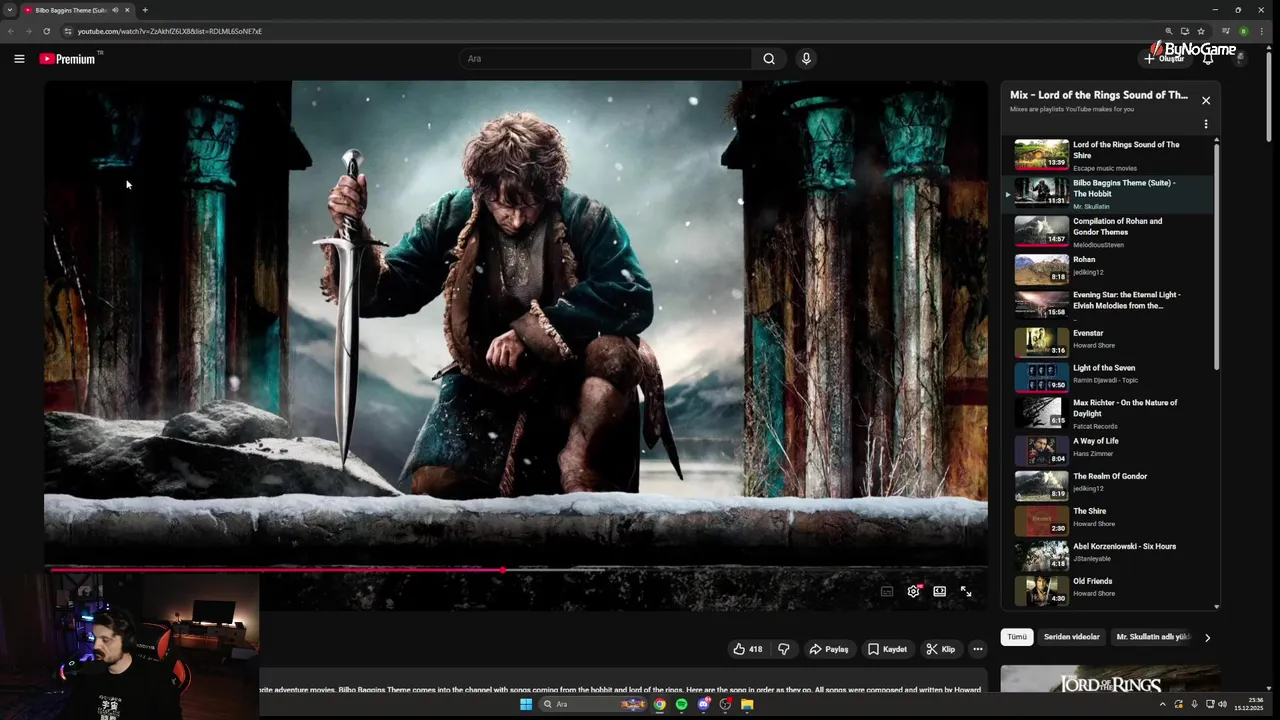Image resolution: width=1280 pixels, height=720 pixels.
Task: Show hidden system tray icons
Action: tap(1162, 704)
